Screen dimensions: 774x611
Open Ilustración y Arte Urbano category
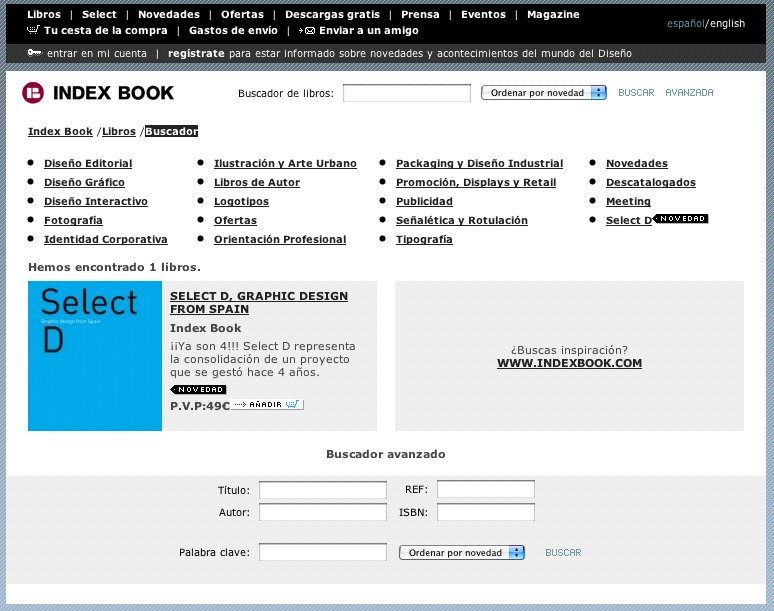285,163
